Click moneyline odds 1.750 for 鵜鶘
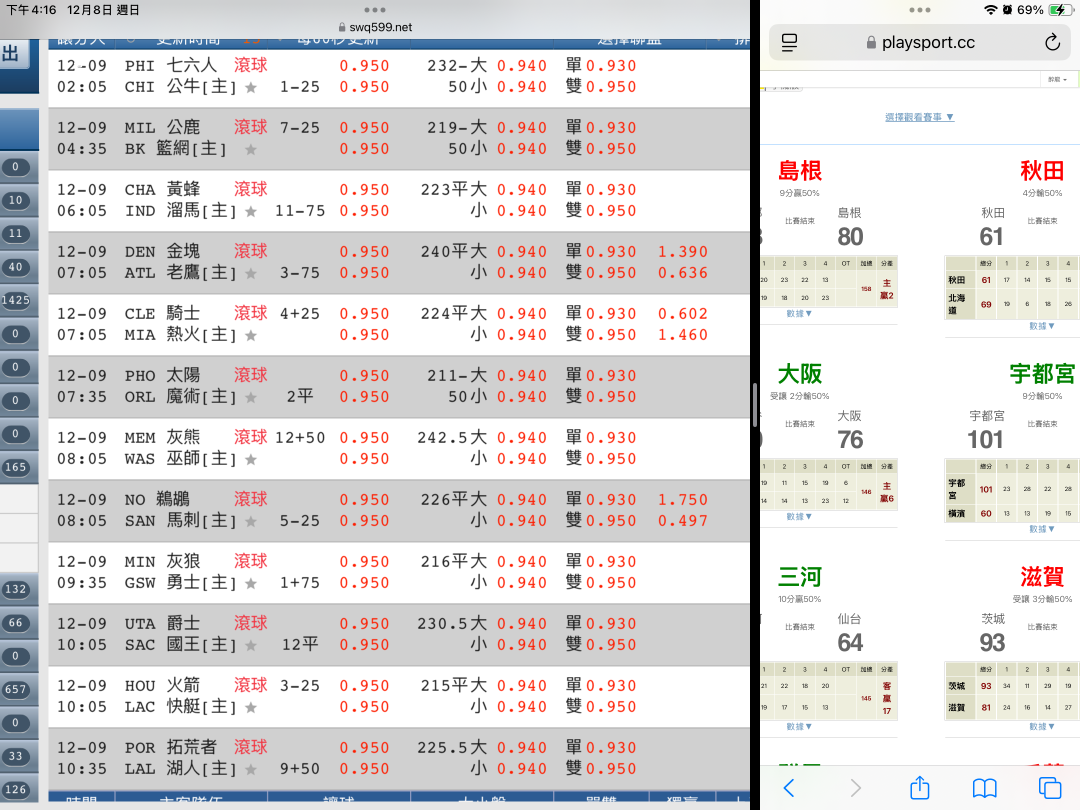1080x810 pixels. click(683, 500)
